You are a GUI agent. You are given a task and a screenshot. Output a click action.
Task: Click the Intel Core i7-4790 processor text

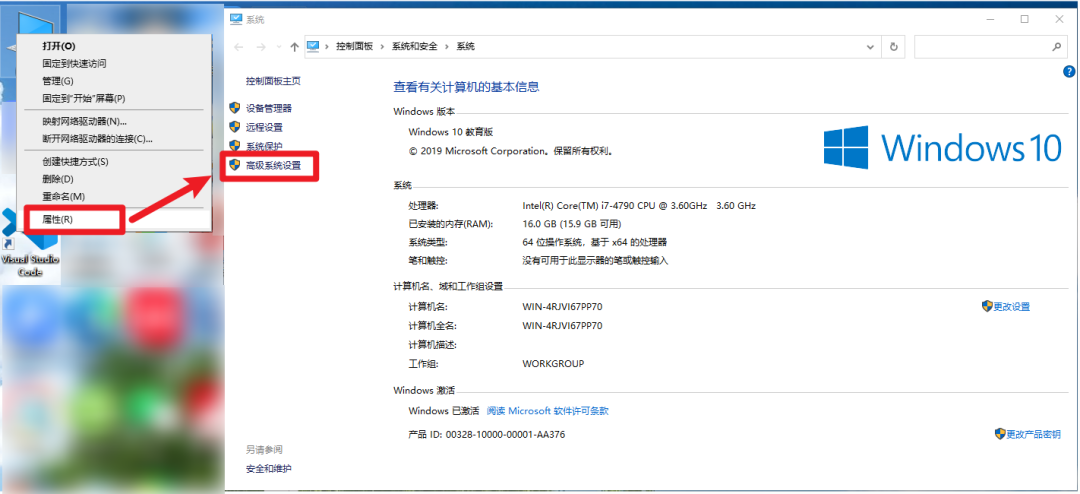[640, 205]
